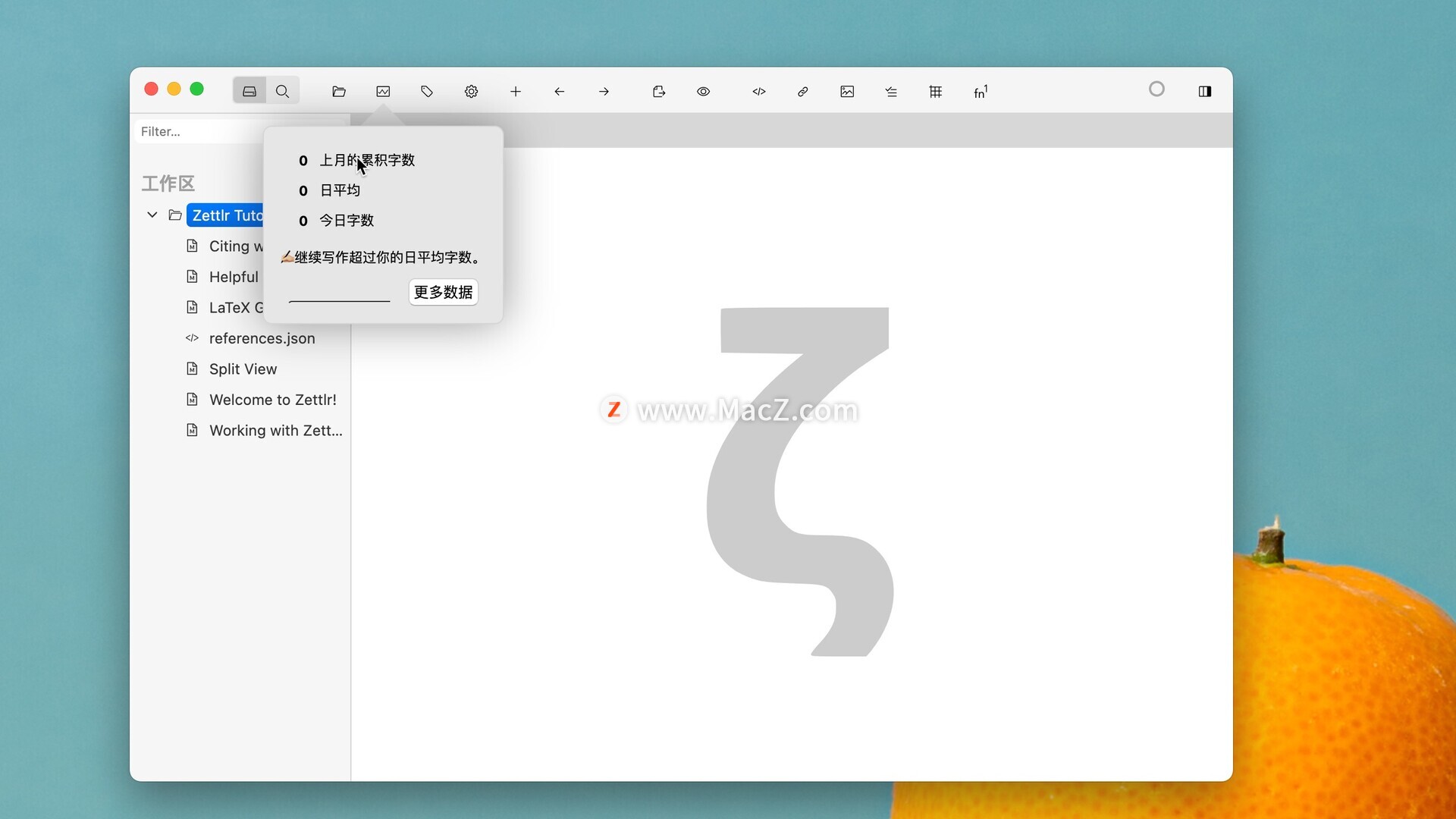This screenshot has height=819, width=1456.
Task: Open the Split View file
Action: tap(243, 369)
